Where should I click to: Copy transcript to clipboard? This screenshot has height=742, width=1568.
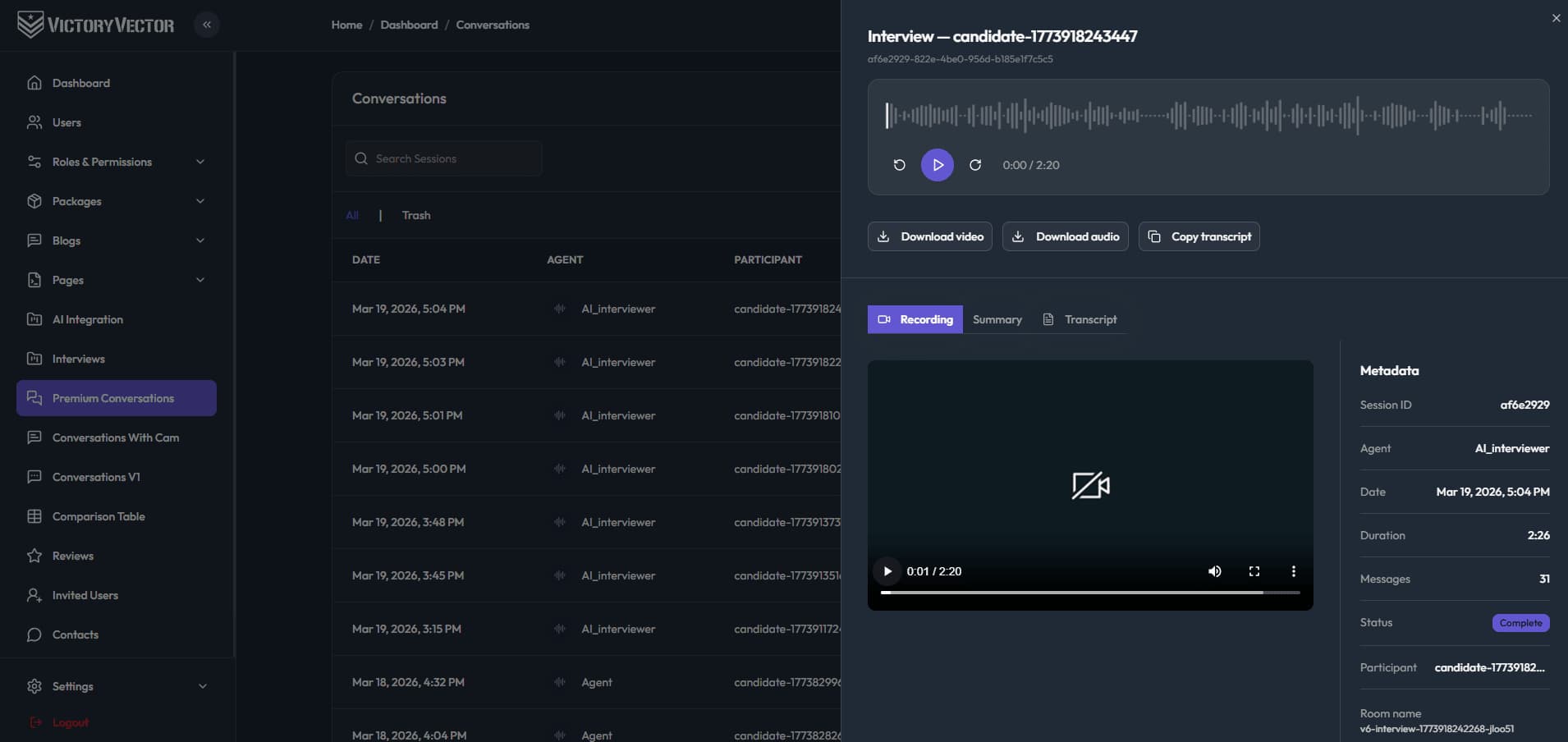[x=1199, y=236]
